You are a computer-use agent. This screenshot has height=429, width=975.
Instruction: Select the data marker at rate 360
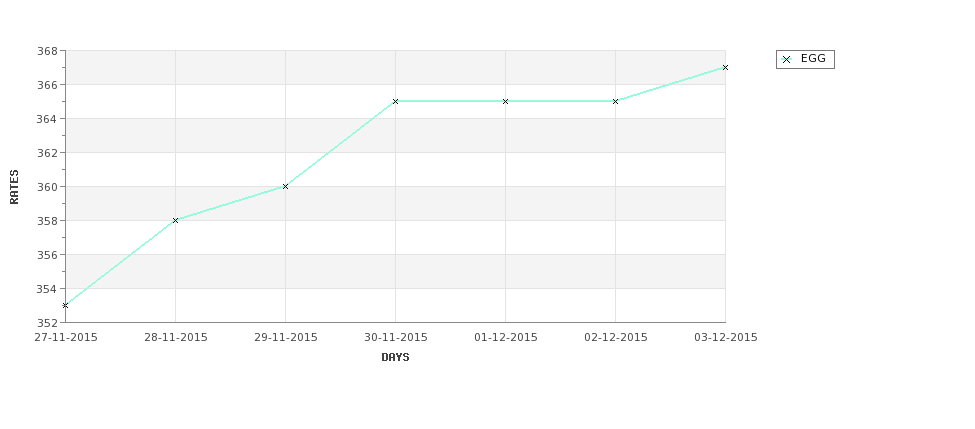pos(285,187)
